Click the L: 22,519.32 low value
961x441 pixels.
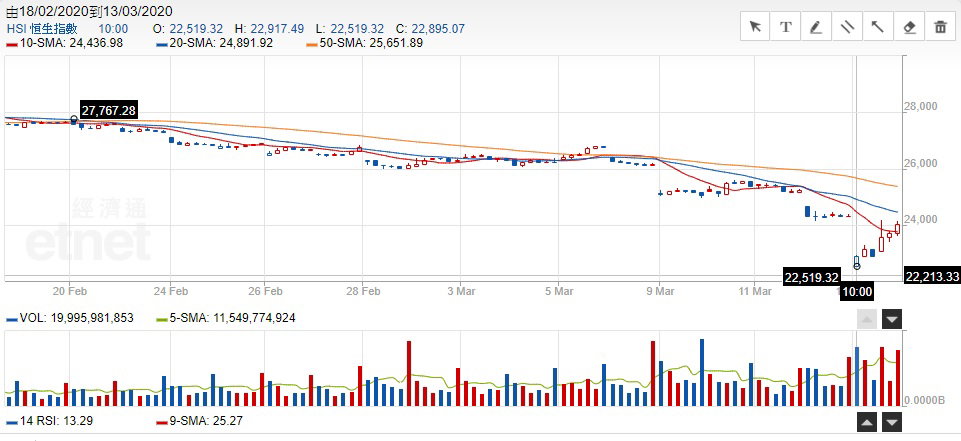coord(350,29)
